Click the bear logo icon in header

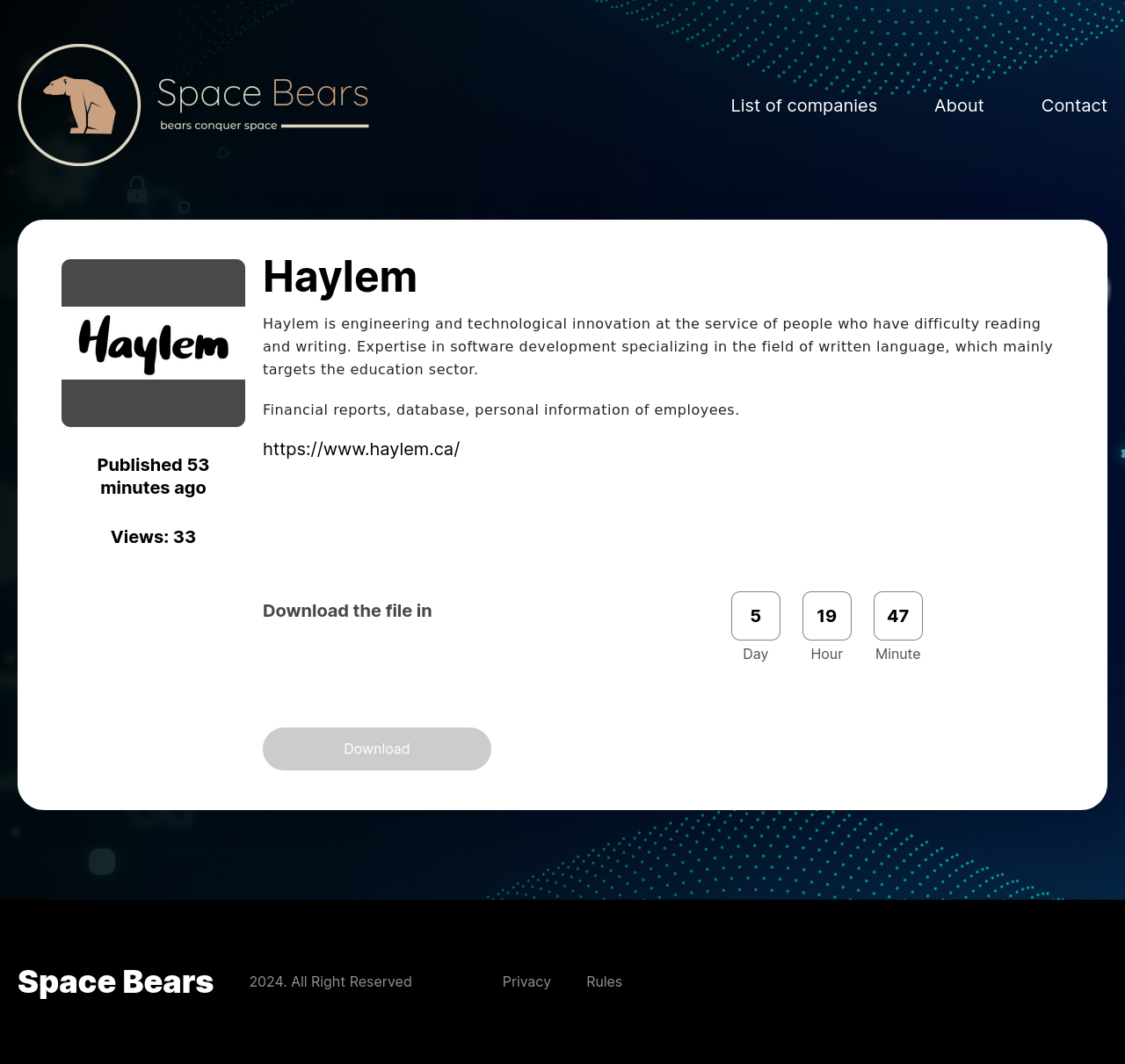pos(79,105)
